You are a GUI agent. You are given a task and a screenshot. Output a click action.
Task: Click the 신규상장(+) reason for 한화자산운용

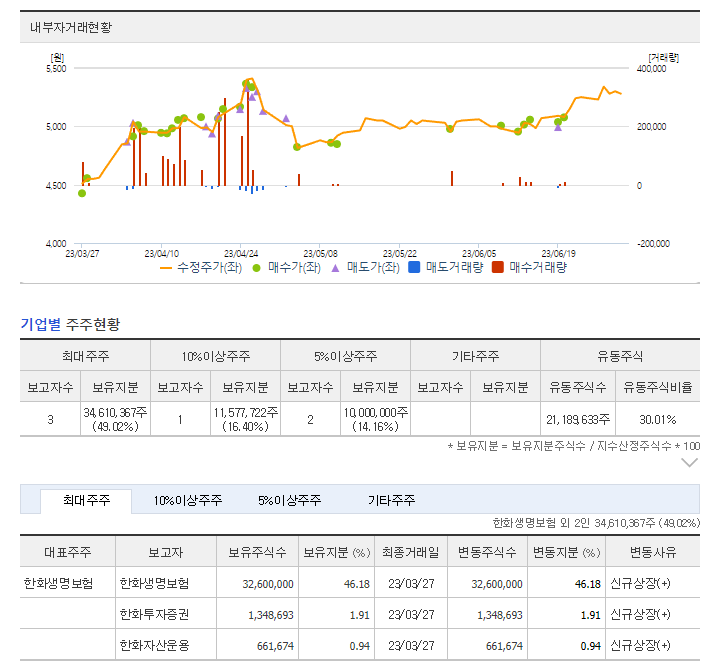(640, 645)
